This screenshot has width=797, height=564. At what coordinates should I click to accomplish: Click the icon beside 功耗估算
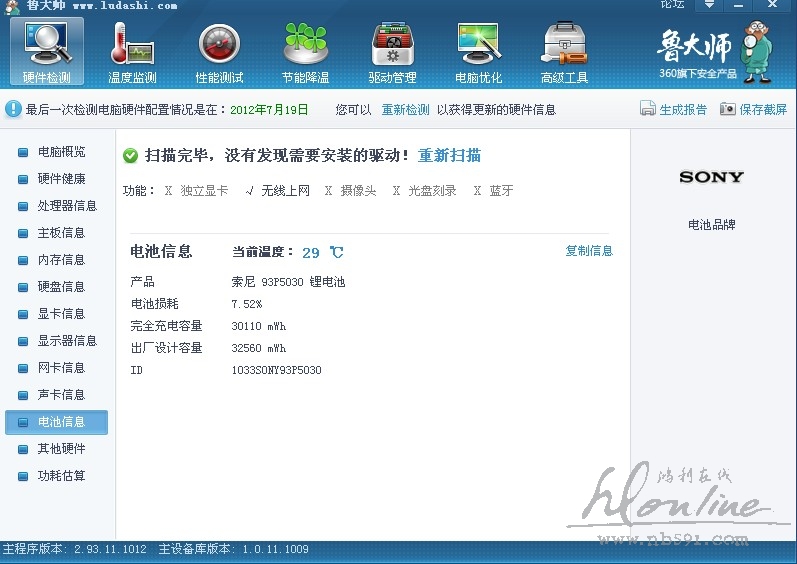click(x=23, y=476)
